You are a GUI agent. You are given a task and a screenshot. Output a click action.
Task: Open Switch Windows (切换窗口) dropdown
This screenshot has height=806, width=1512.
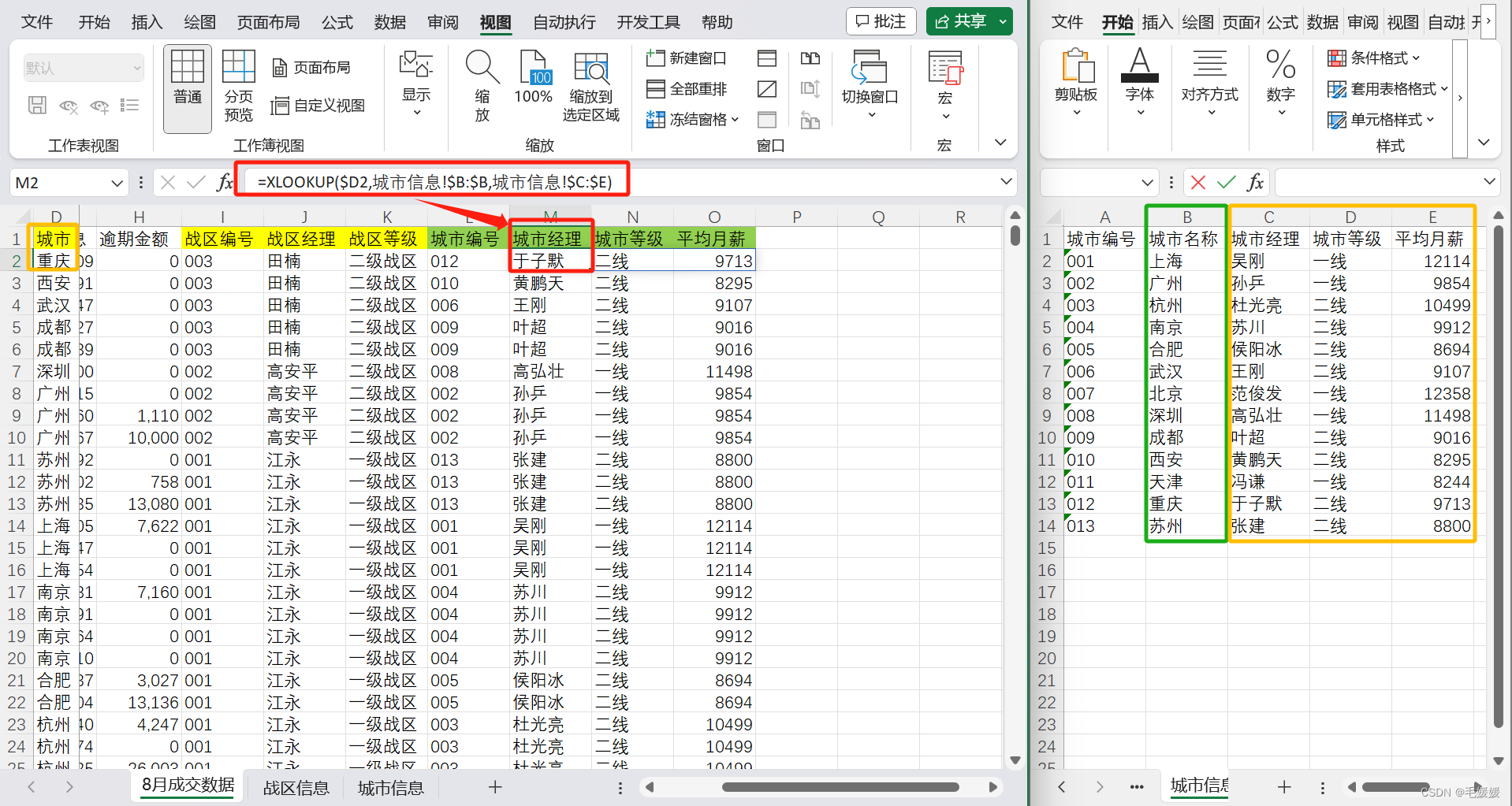coord(870,85)
